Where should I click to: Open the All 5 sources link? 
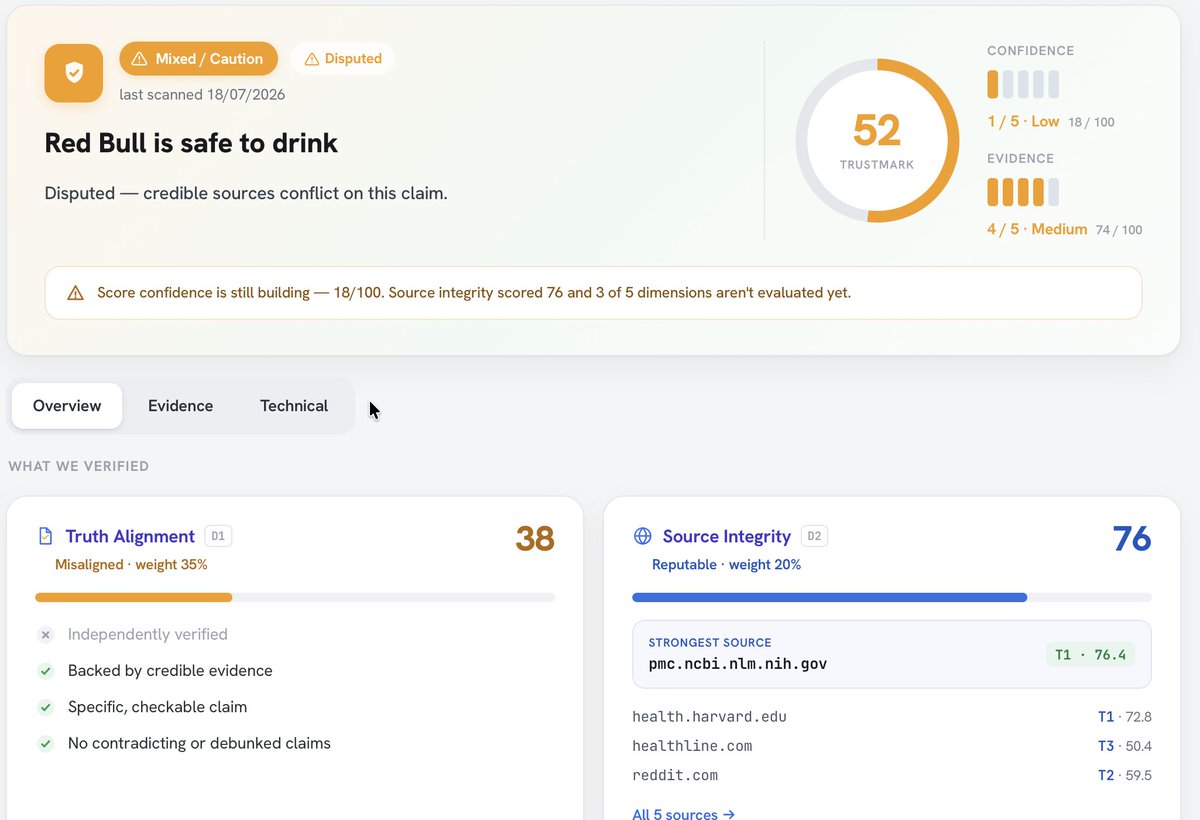[x=684, y=814]
